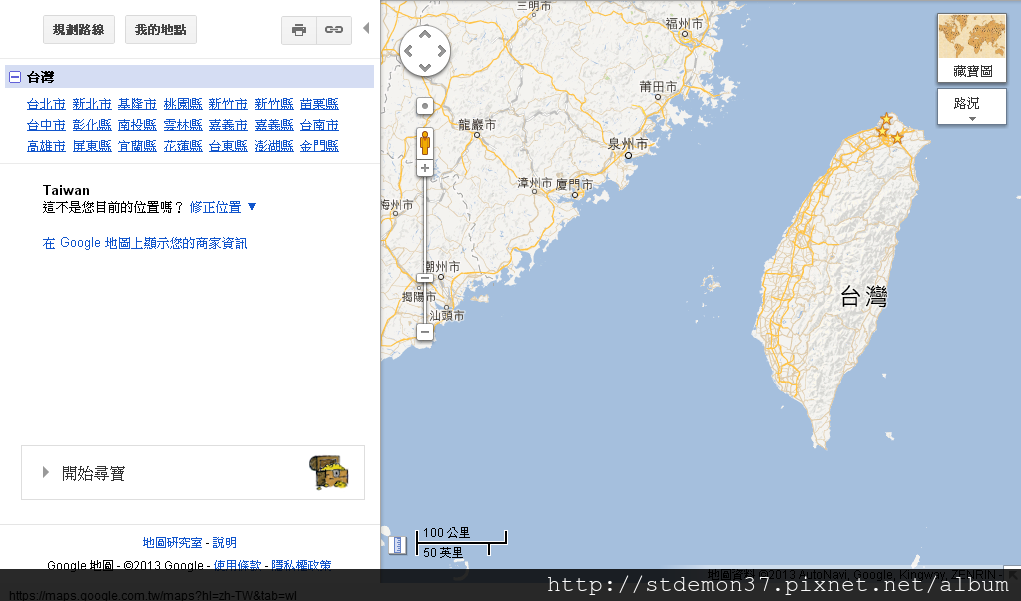The image size is (1021, 601).
Task: Open the 台北市 link
Action: [x=46, y=104]
